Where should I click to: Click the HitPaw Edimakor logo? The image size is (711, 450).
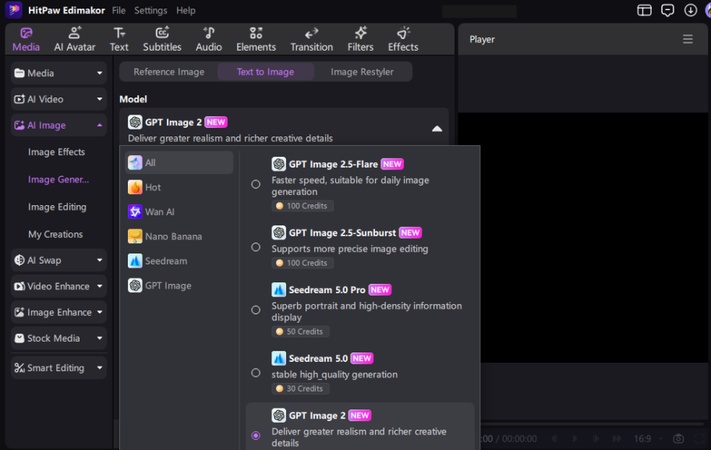coord(14,10)
